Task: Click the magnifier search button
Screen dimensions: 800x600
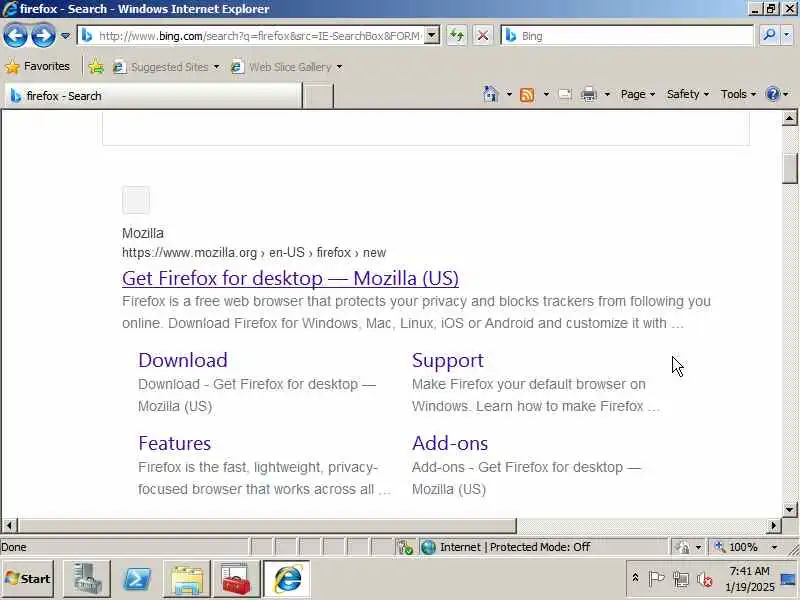Action: (769, 35)
